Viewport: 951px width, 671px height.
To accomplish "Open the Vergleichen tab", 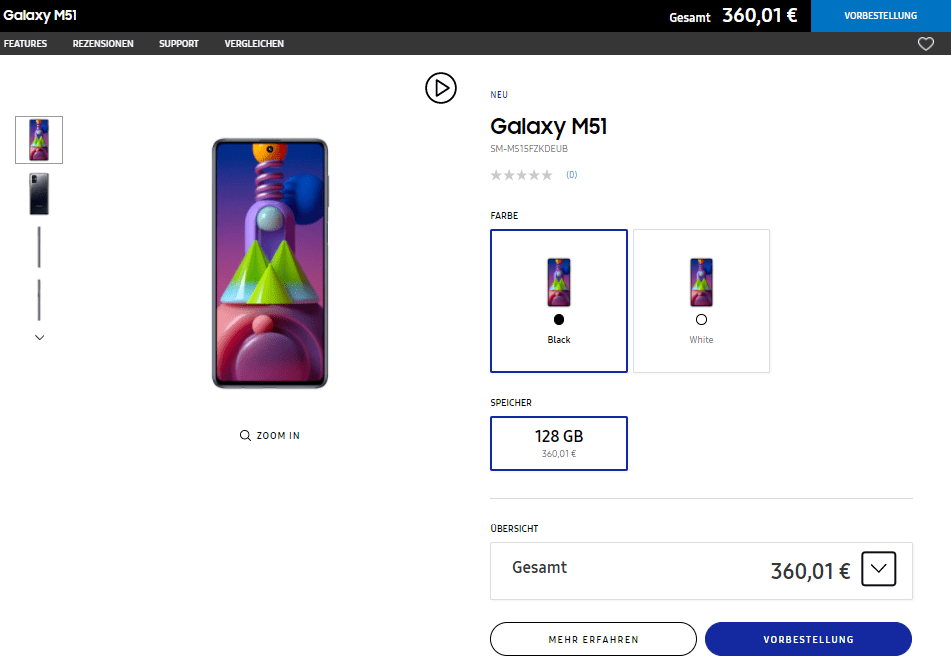I will (x=254, y=44).
